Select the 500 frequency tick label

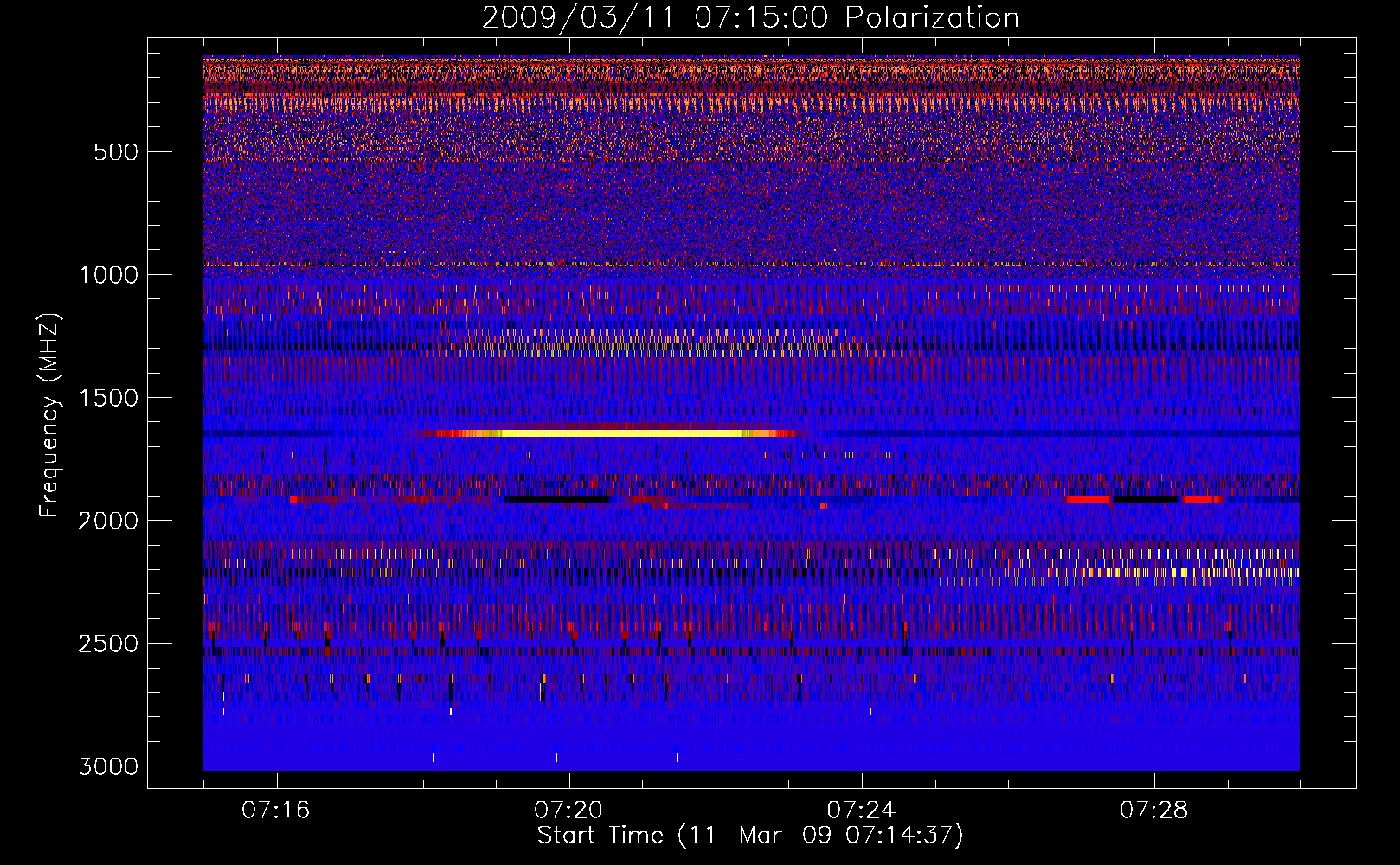click(116, 152)
